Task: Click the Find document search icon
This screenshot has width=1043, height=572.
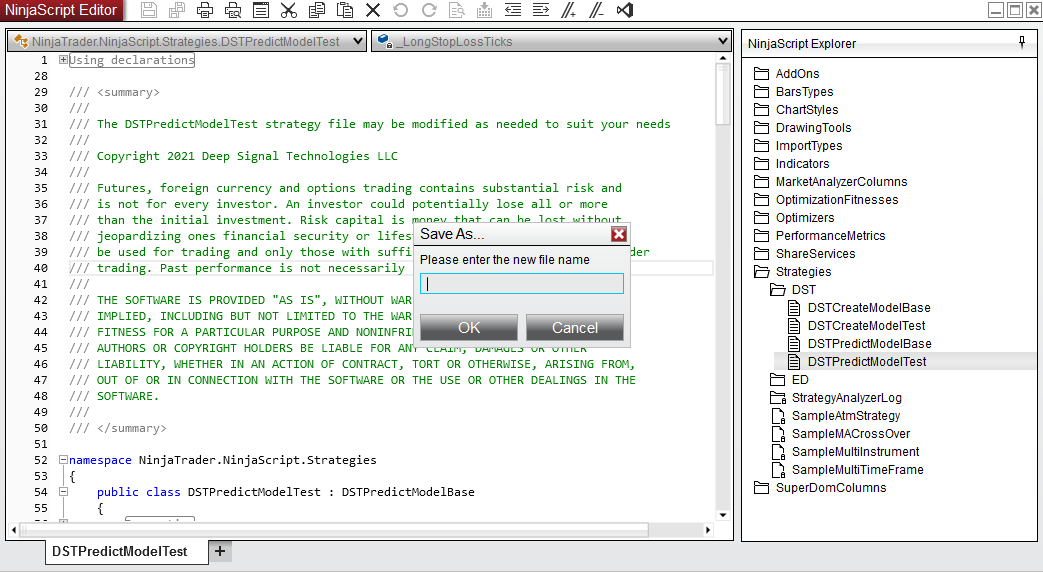Action: click(x=457, y=10)
